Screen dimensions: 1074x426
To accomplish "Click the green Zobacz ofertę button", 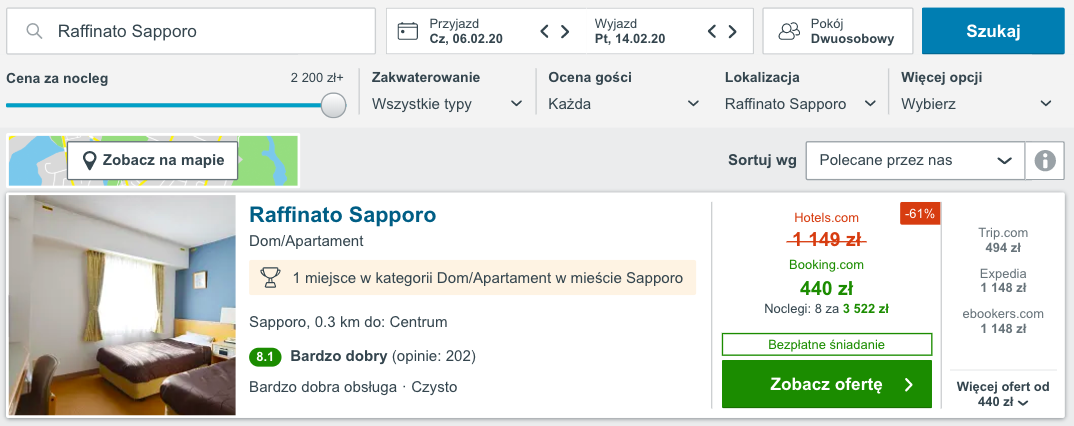I will [826, 385].
